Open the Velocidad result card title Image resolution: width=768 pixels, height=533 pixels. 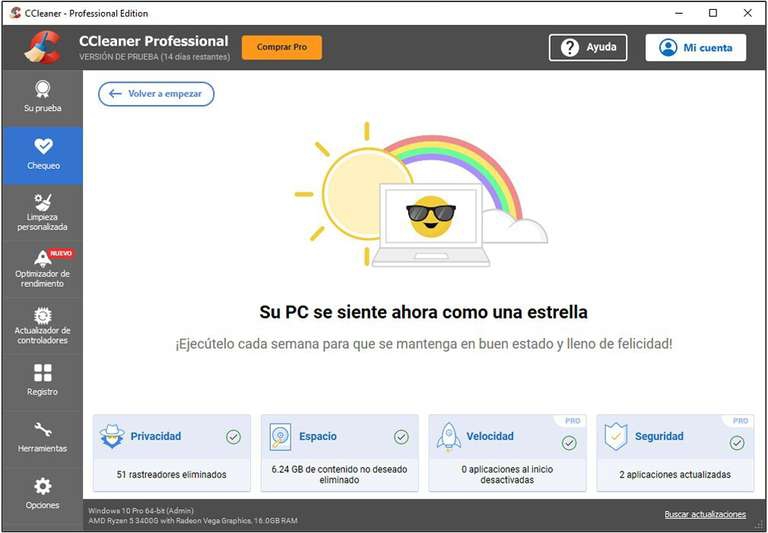coord(490,436)
